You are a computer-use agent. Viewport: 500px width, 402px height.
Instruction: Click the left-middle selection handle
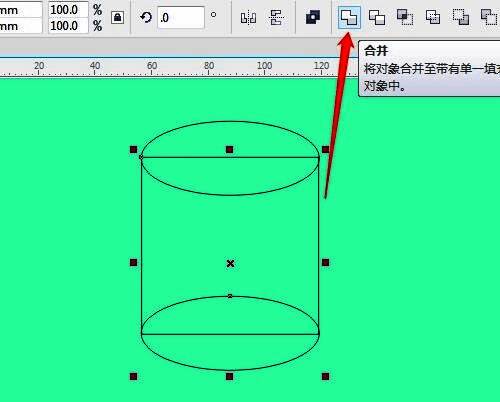[x=133, y=263]
